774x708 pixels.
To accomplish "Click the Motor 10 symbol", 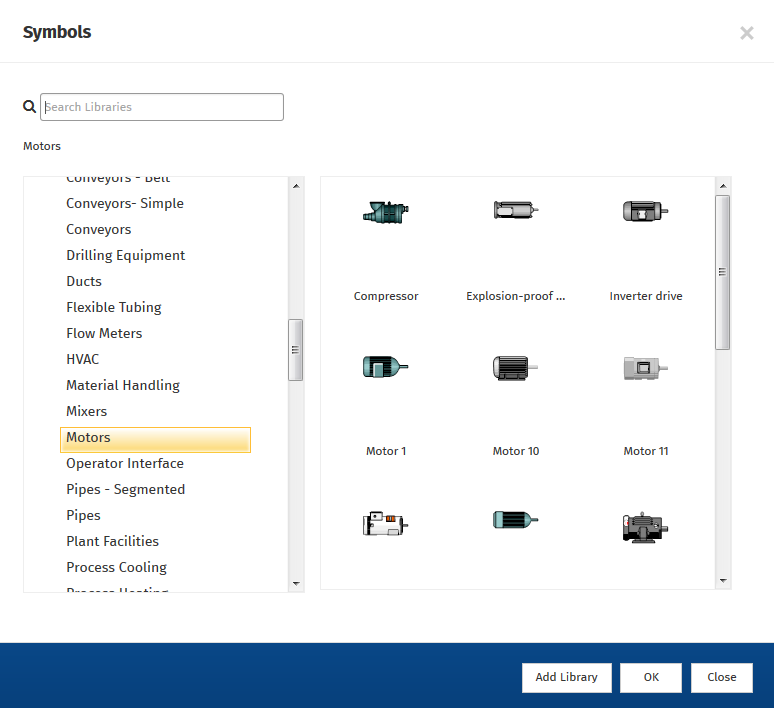I will pos(515,367).
